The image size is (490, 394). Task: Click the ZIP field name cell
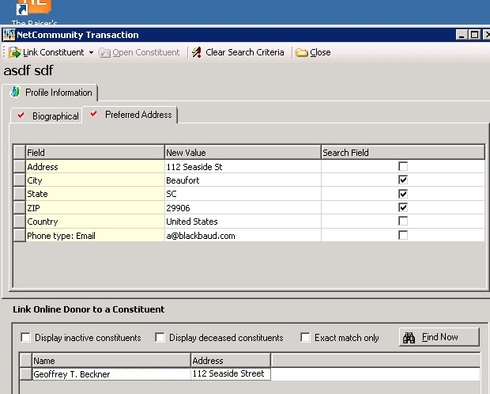(x=95, y=208)
